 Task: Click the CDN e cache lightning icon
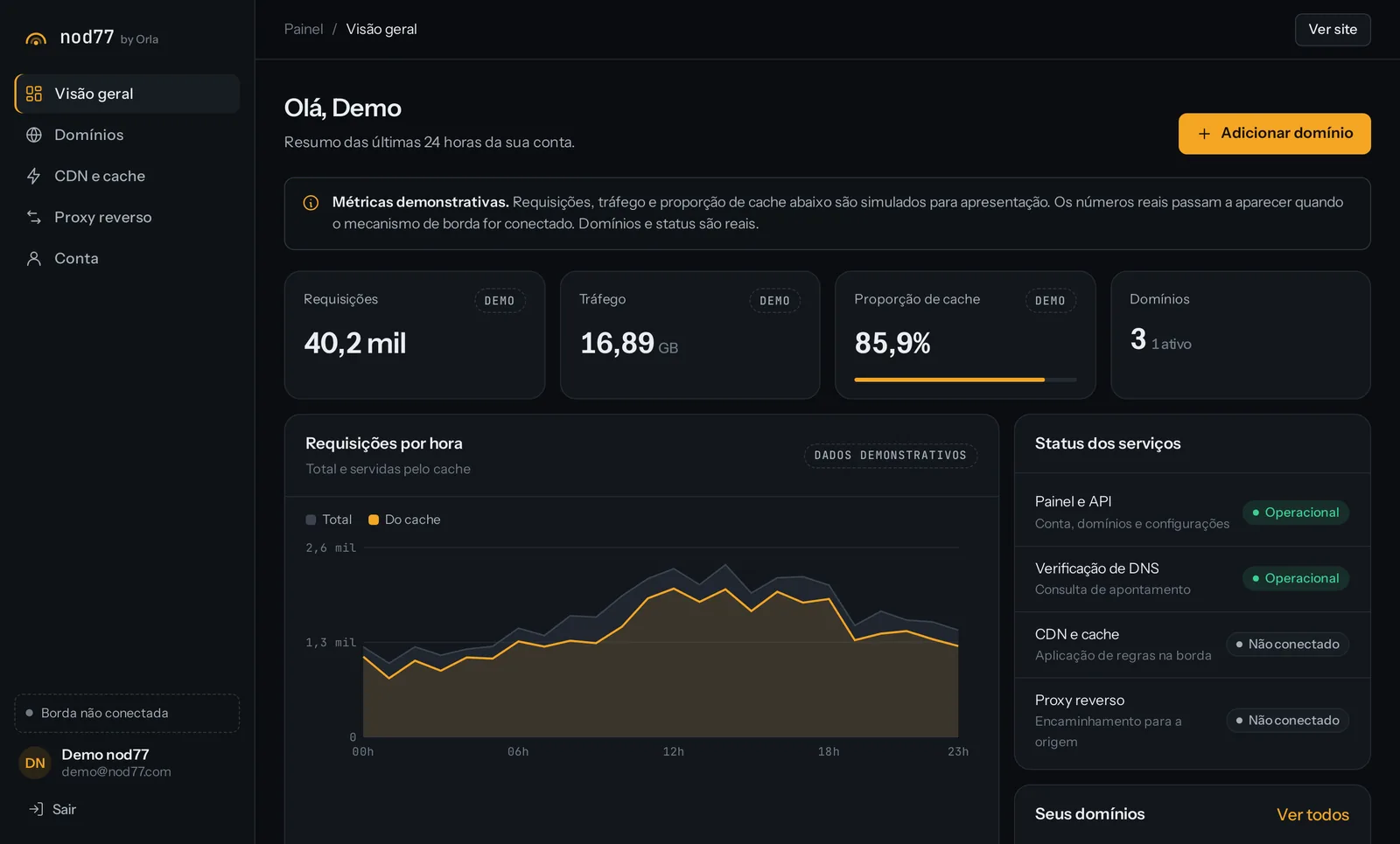[x=34, y=176]
